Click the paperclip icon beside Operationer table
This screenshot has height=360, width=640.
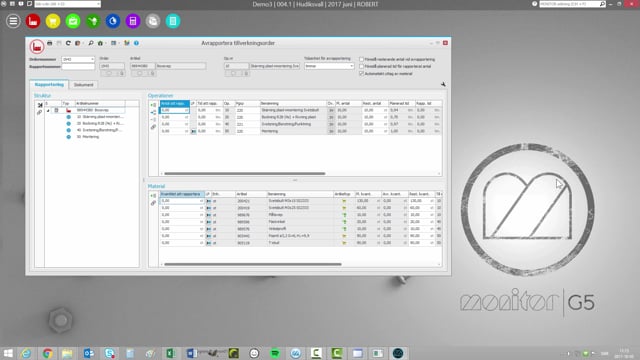click(x=153, y=127)
